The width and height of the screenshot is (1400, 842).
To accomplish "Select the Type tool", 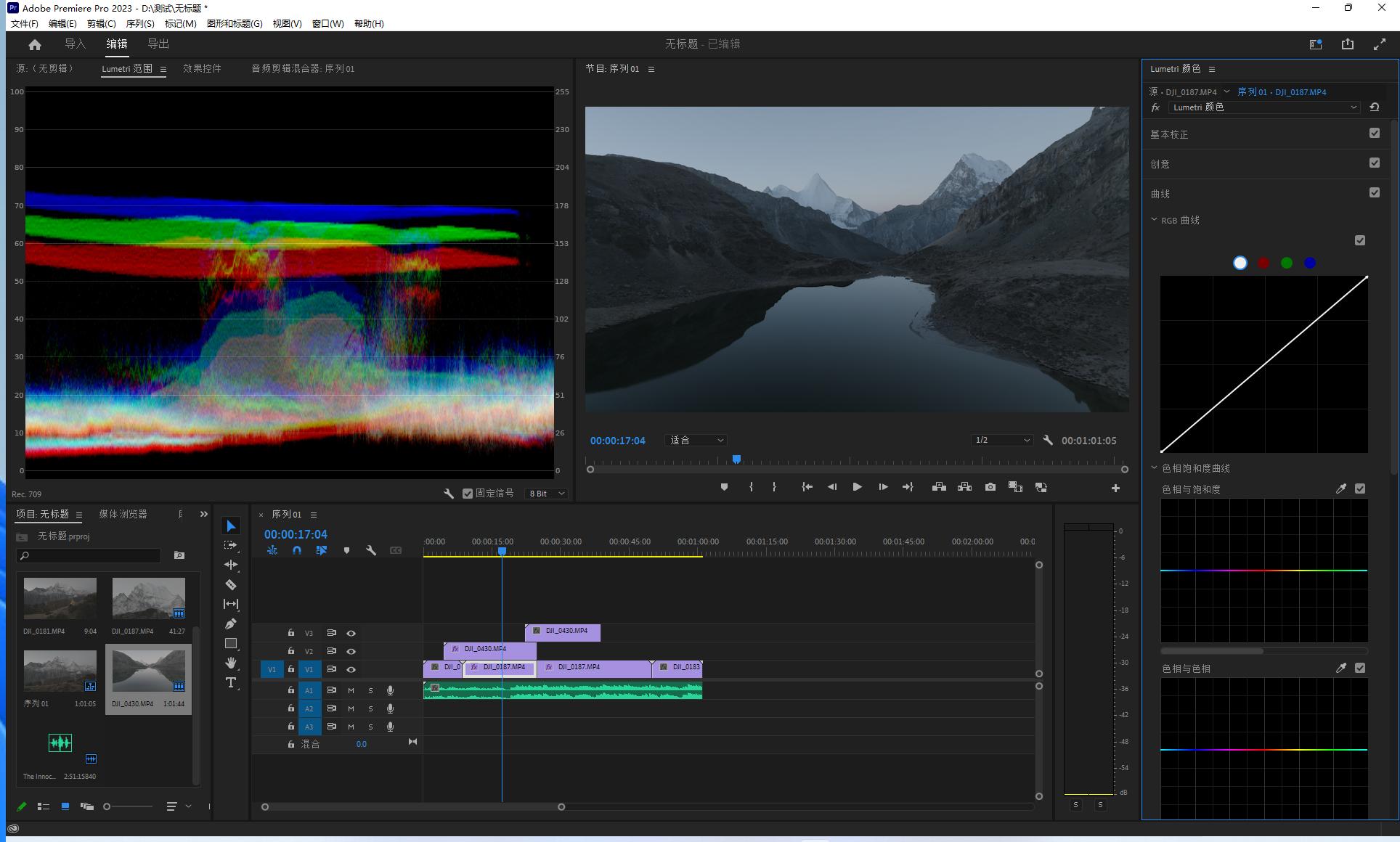I will pyautogui.click(x=231, y=682).
